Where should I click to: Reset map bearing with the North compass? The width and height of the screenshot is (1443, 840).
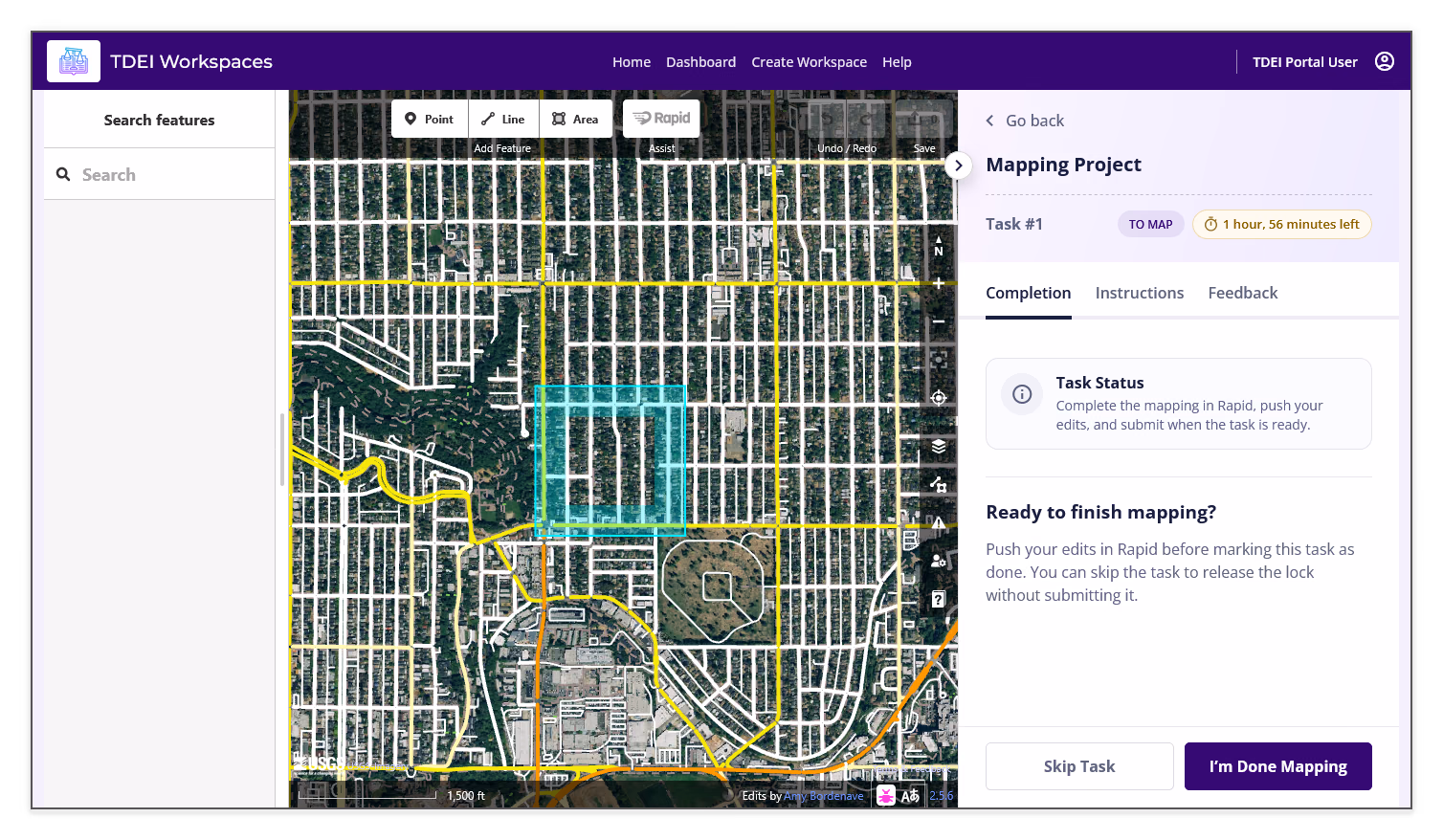coord(939,246)
